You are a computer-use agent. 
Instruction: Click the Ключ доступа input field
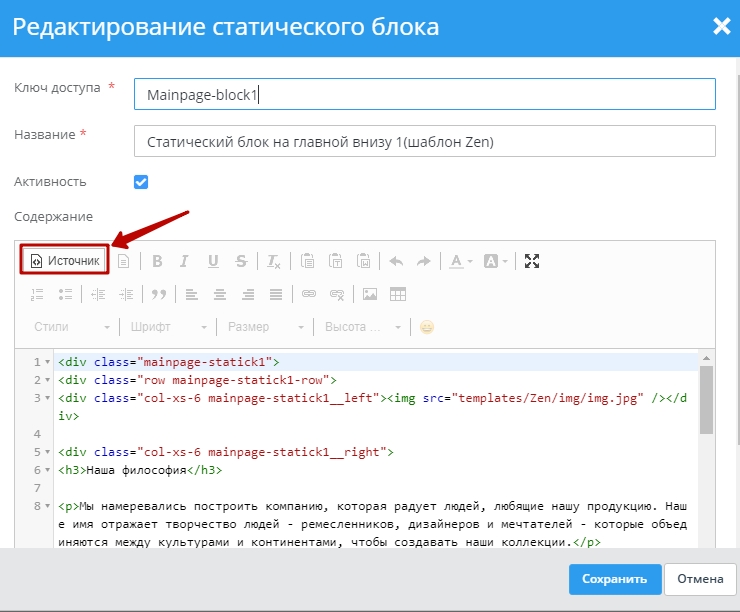(424, 94)
